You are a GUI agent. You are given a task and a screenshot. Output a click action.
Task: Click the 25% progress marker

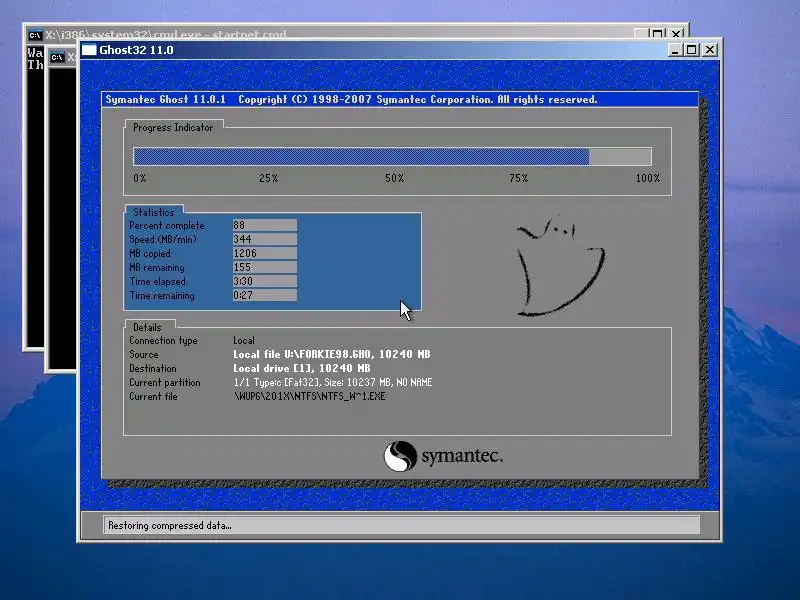tap(268, 178)
